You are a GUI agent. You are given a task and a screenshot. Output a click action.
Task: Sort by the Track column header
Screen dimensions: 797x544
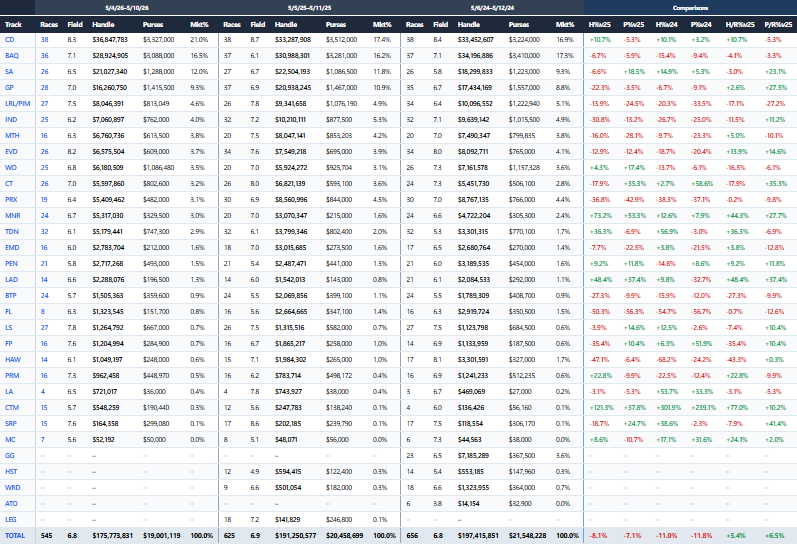tap(13, 24)
